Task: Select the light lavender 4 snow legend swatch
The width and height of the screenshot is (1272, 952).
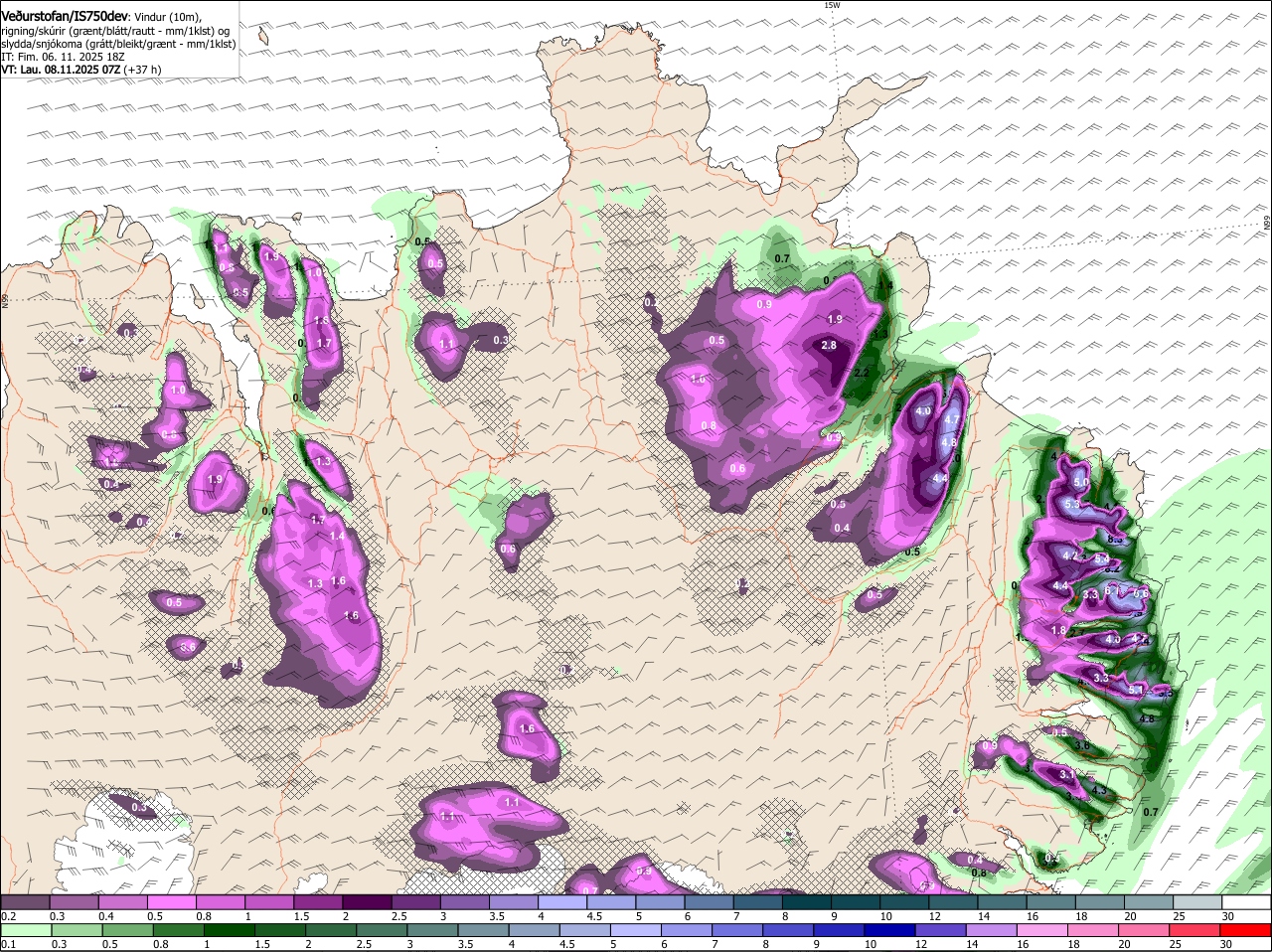Action: (562, 902)
